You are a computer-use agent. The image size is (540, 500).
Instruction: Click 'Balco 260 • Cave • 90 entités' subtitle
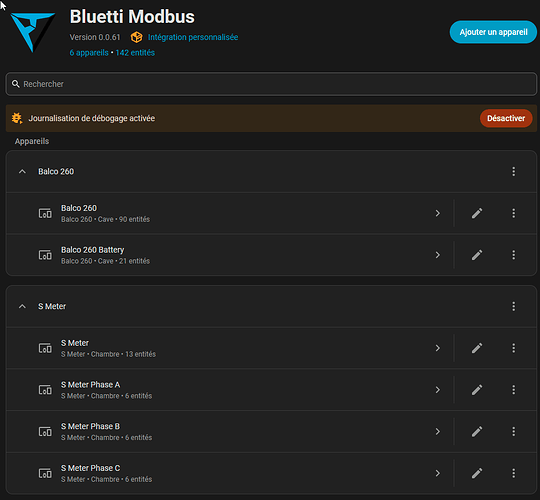point(105,219)
